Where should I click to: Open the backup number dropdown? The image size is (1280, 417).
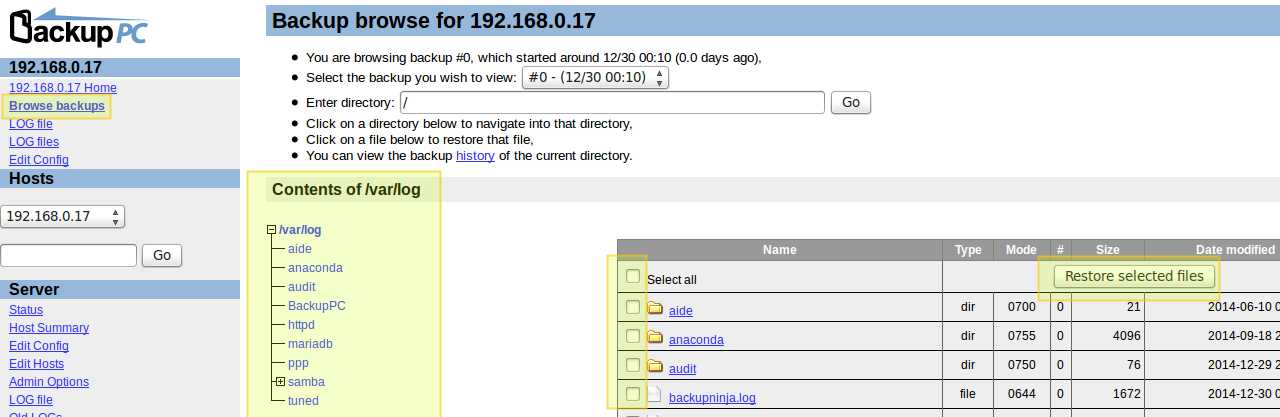595,77
